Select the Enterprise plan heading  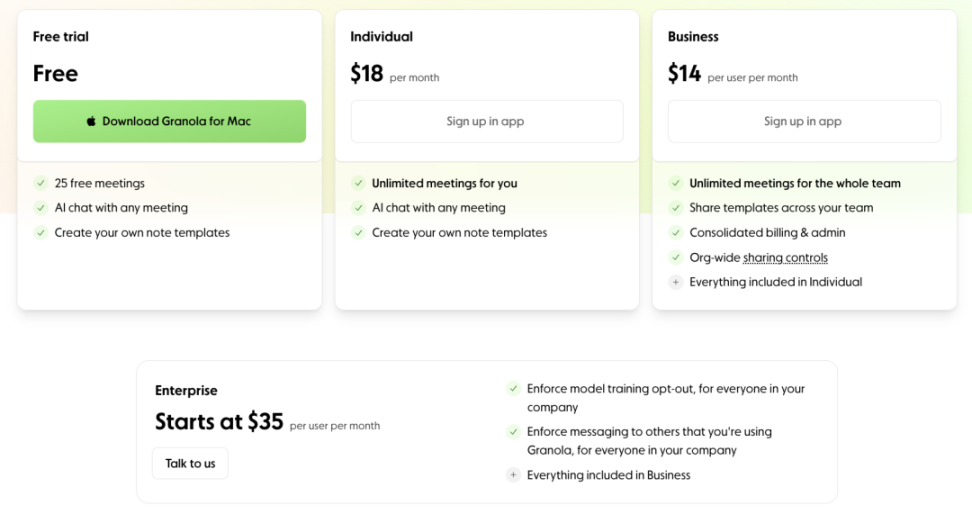pos(186,391)
